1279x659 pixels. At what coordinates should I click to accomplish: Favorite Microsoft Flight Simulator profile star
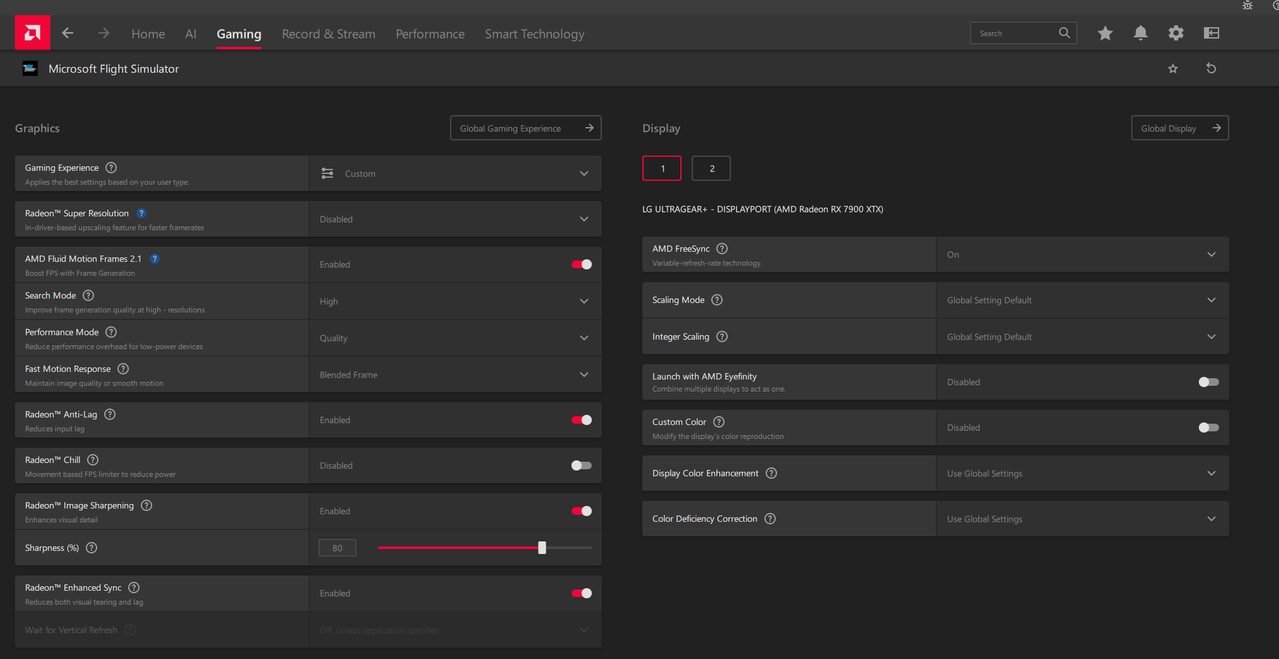tap(1173, 69)
